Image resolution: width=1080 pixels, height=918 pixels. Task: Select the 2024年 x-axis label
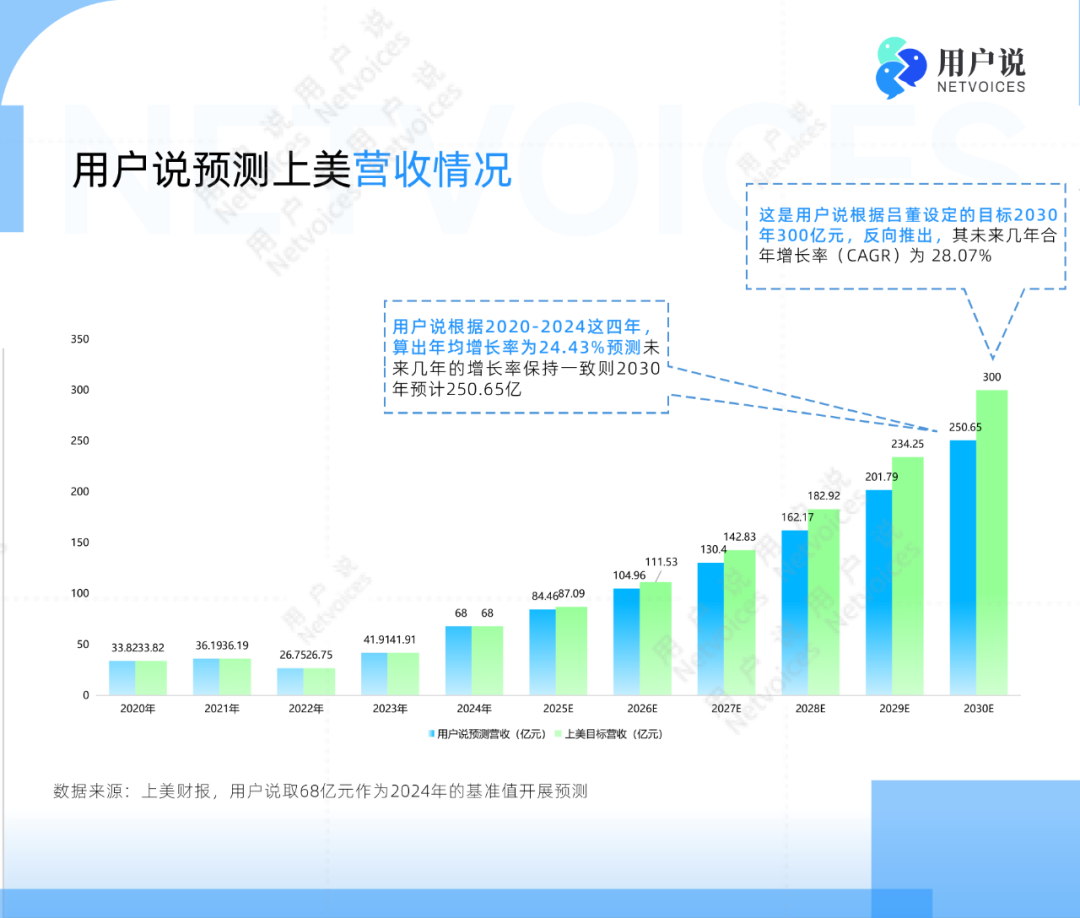click(x=474, y=709)
